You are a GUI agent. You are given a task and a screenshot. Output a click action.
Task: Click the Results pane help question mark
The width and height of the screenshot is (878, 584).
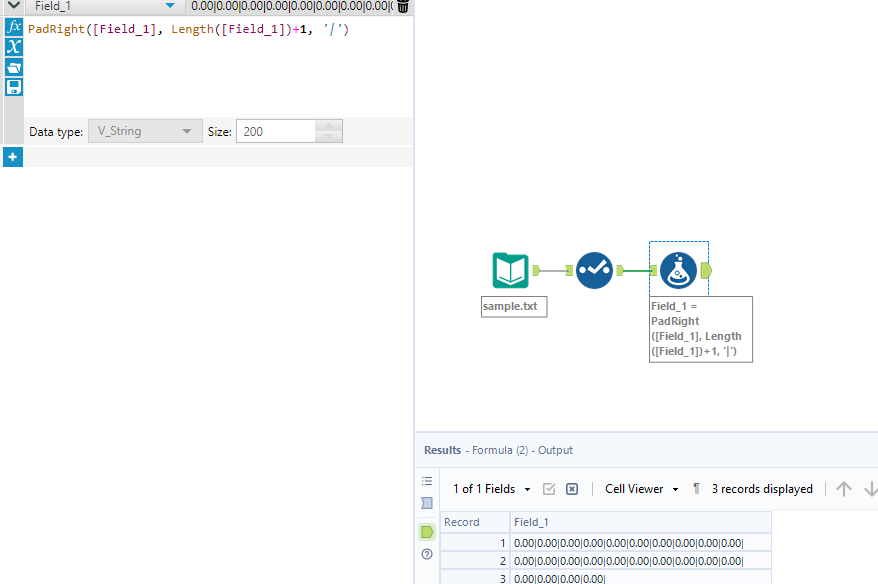click(427, 553)
